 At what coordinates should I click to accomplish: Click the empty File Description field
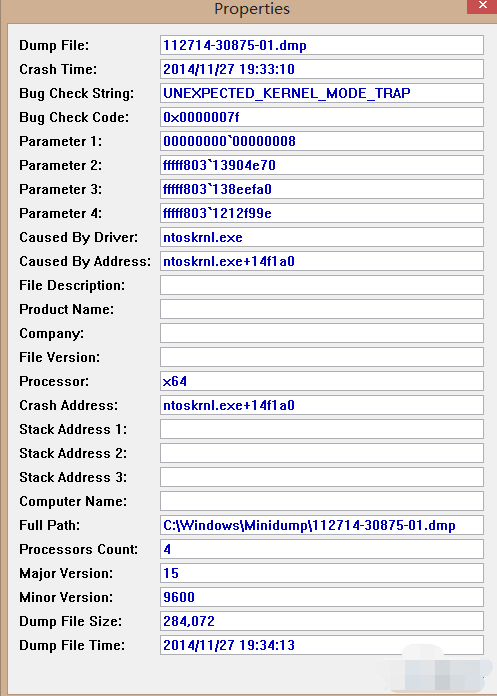[322, 285]
